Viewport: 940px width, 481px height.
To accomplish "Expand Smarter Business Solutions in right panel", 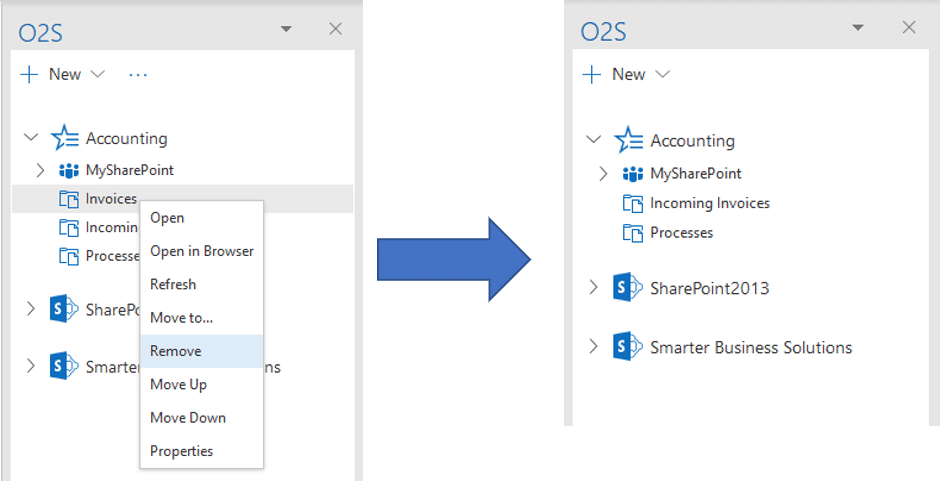I will [x=593, y=347].
